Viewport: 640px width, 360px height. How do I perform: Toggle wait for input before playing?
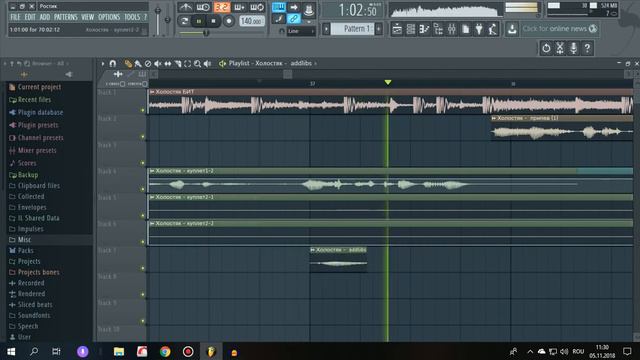[203, 7]
